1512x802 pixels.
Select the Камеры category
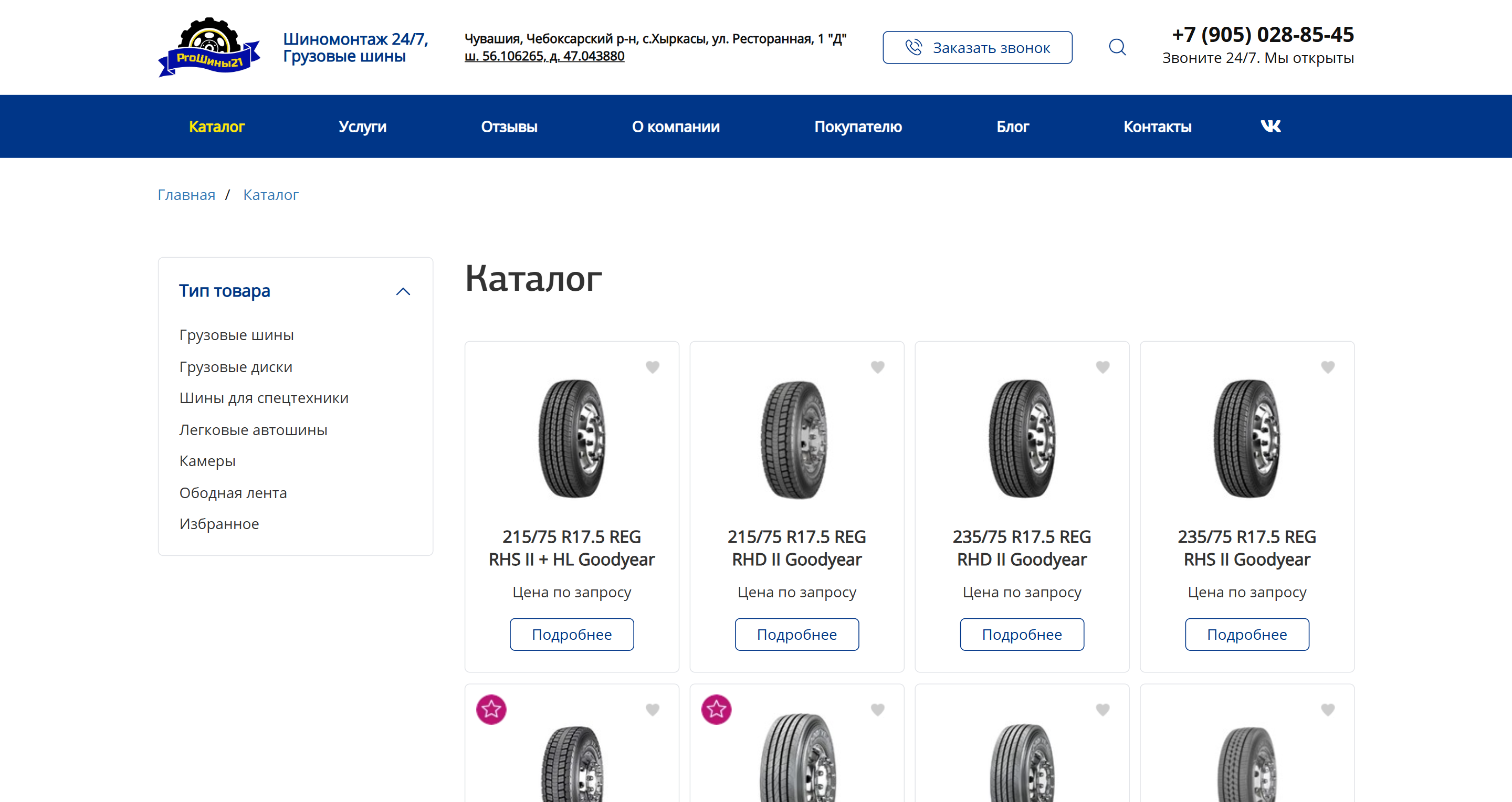[x=207, y=461]
